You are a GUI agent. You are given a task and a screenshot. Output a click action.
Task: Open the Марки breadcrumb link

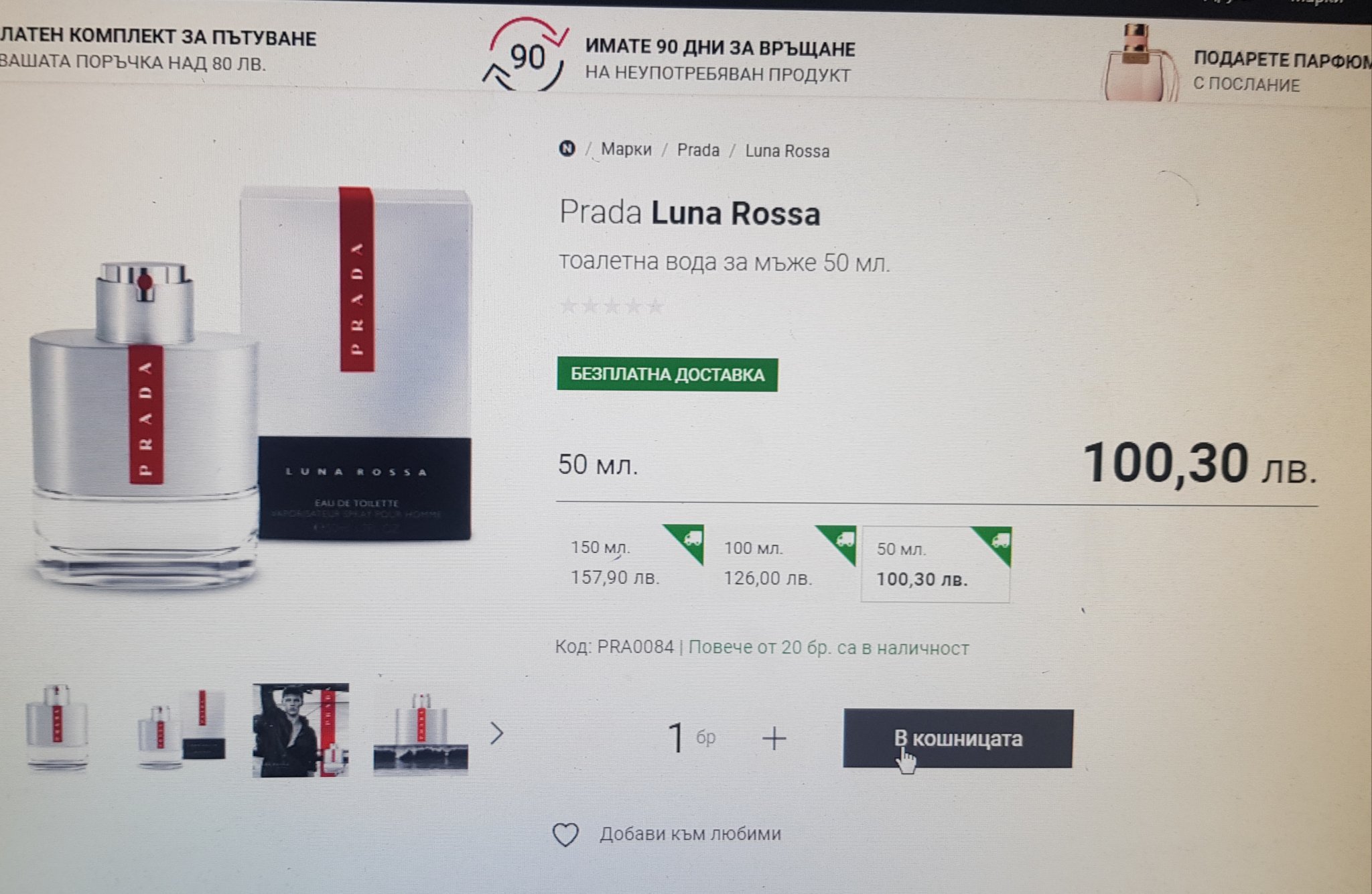click(626, 149)
